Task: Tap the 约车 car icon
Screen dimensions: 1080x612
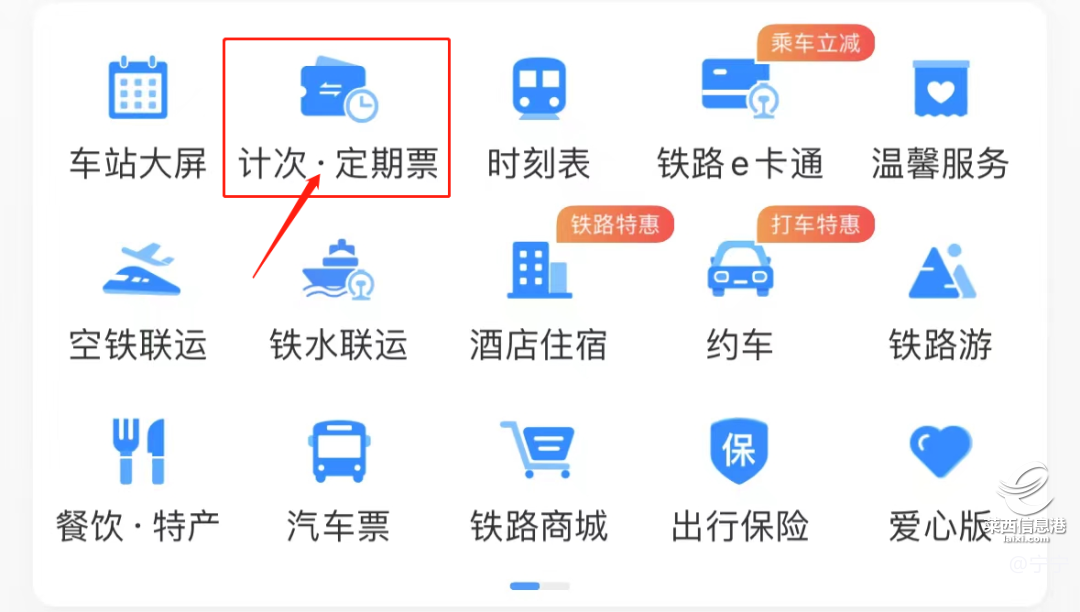Action: 740,269
